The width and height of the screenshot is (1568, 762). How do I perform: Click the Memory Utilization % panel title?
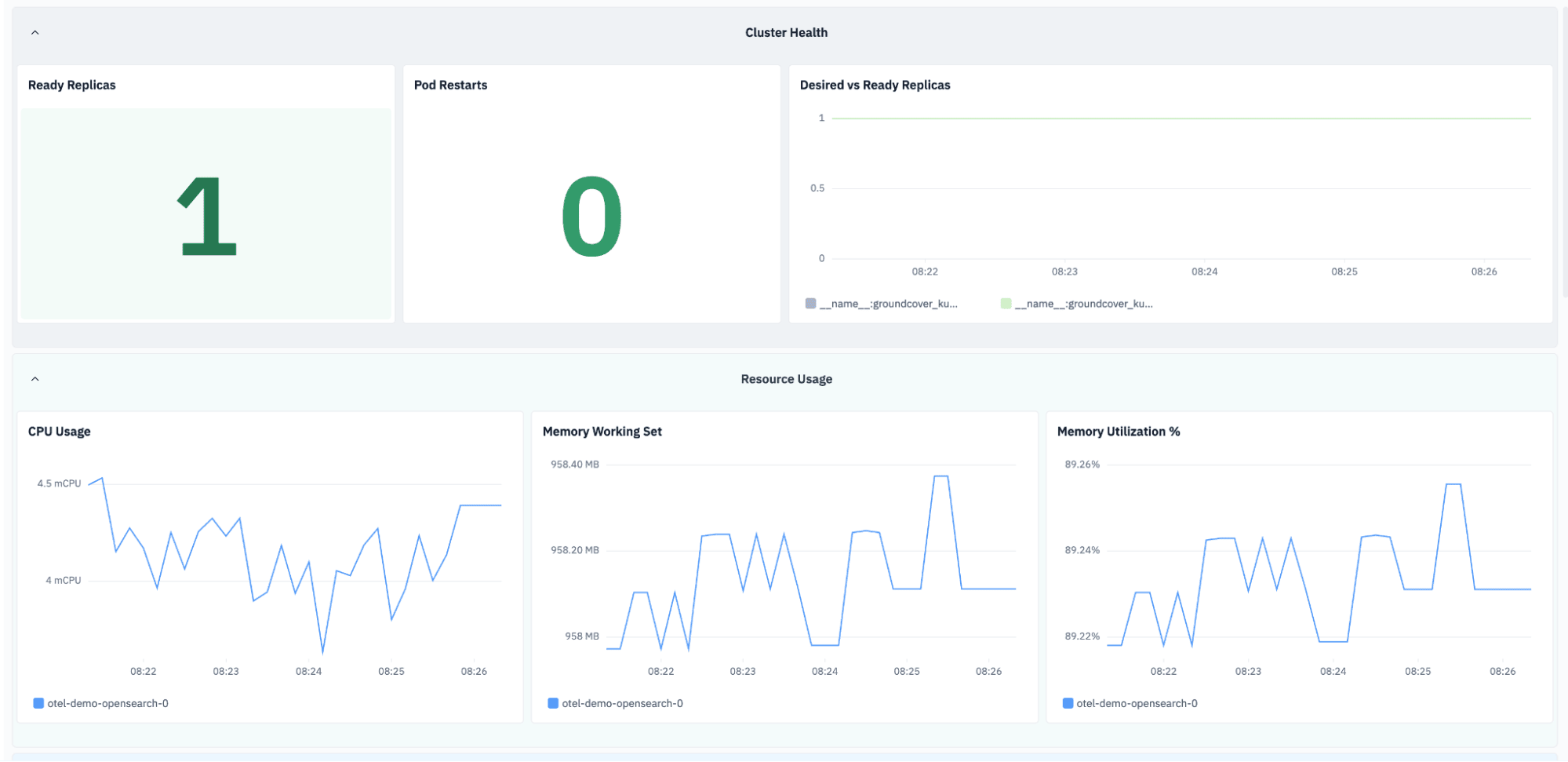pyautogui.click(x=1119, y=432)
